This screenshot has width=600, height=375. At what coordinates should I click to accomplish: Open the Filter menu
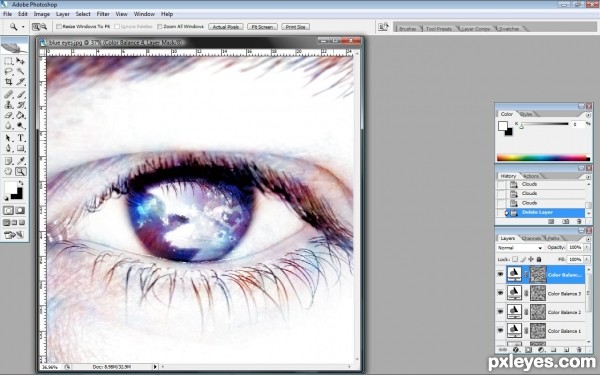[x=103, y=14]
